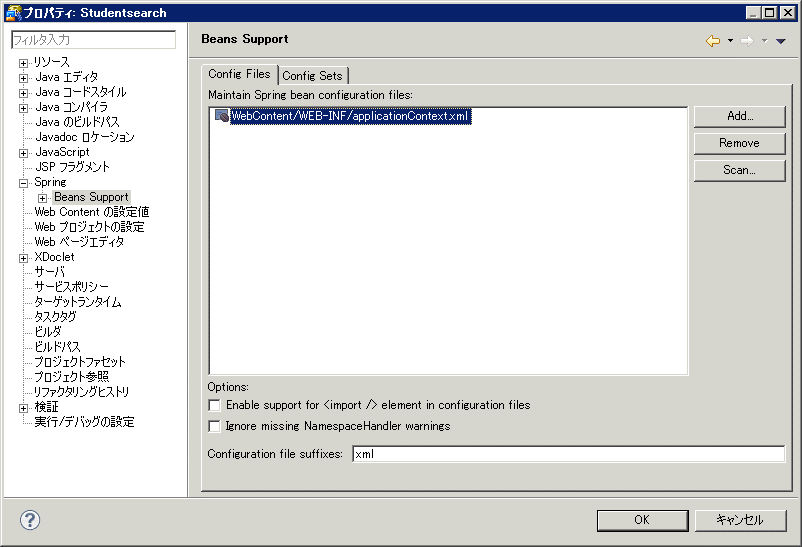This screenshot has width=802, height=547.
Task: Open the back history dropdown arrow
Action: click(730, 41)
